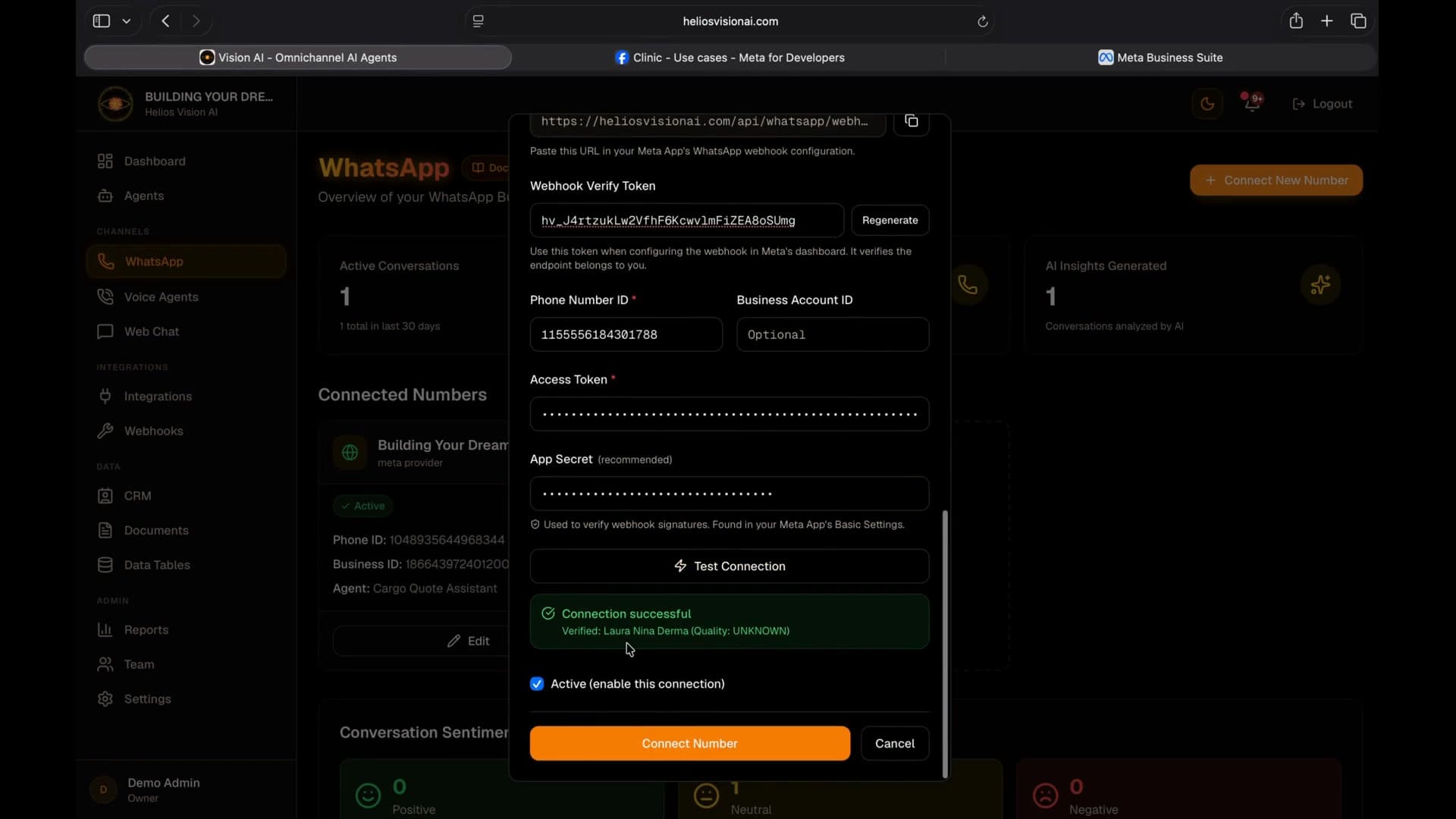Image resolution: width=1456 pixels, height=819 pixels.
Task: Click the Regenerate token button
Action: pyautogui.click(x=890, y=220)
